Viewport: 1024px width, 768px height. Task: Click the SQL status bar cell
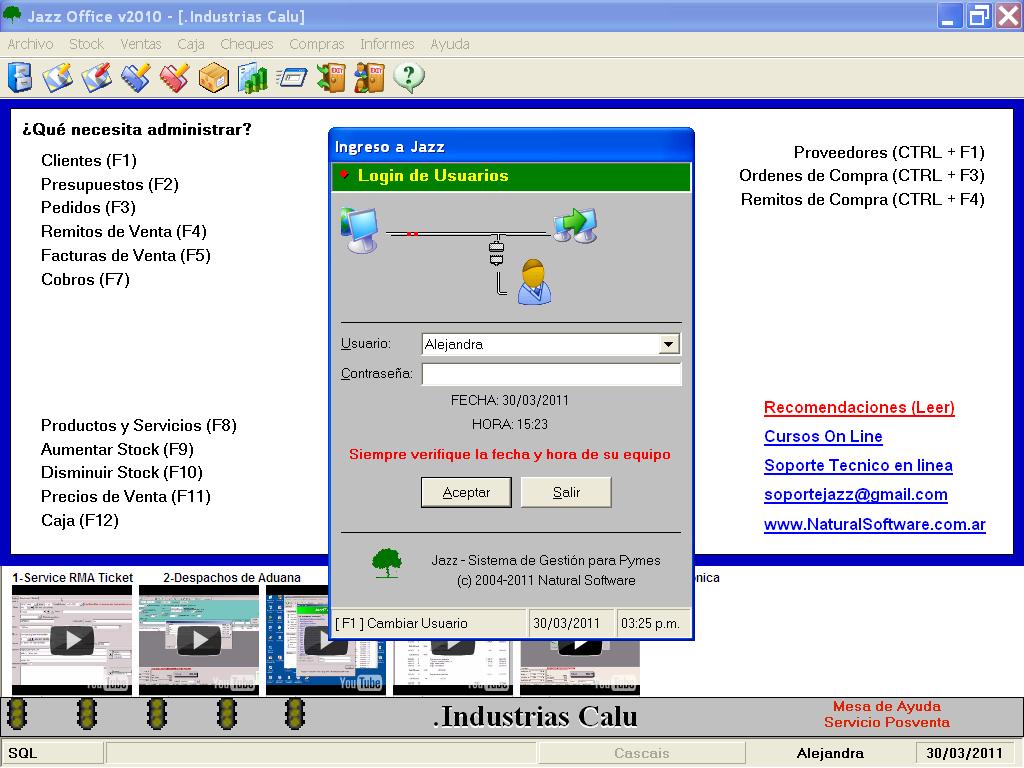pos(52,753)
